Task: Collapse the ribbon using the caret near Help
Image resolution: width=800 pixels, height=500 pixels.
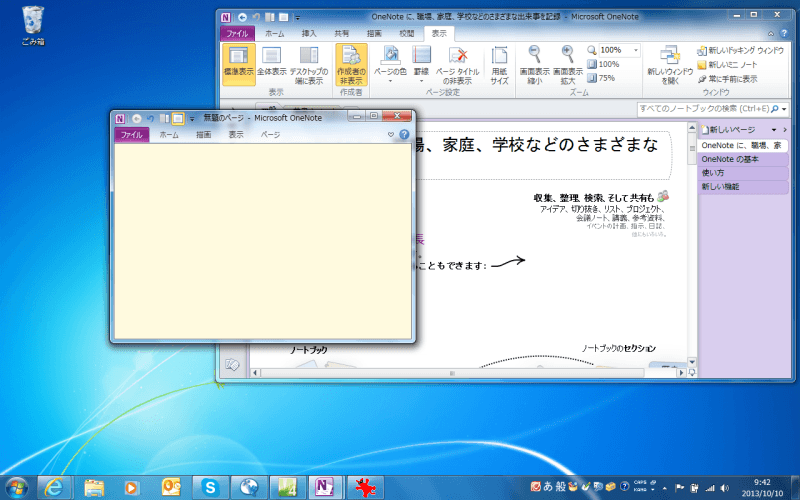Action: (770, 34)
